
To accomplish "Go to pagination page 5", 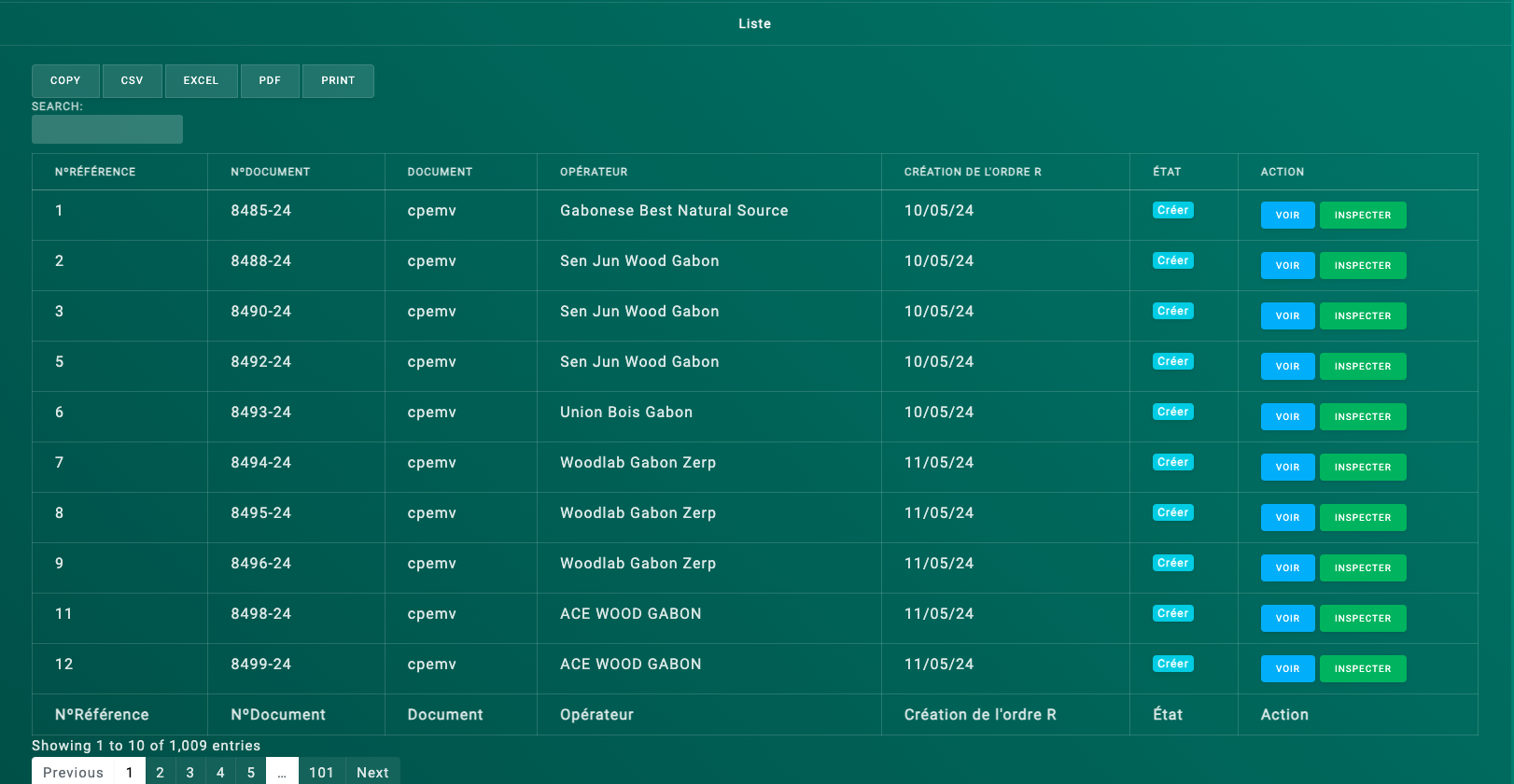I will [251, 772].
